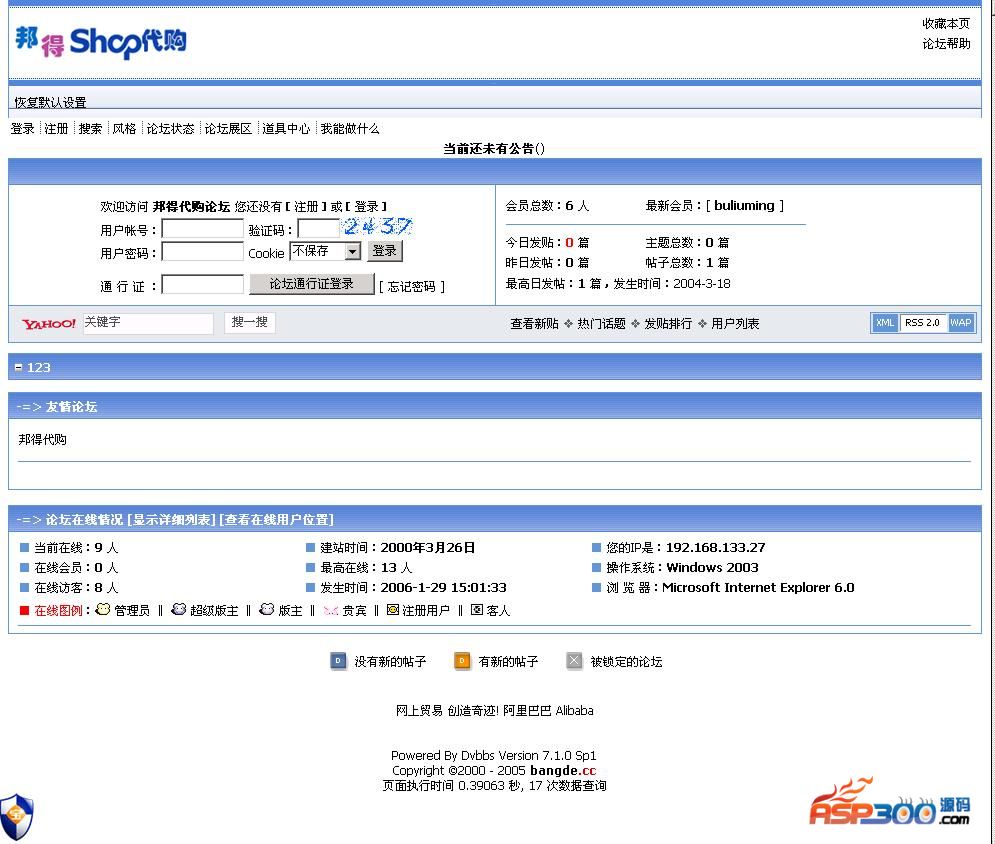Click the 没有新的帖子 blue folder icon
Viewport: 995px width, 844px height.
click(x=338, y=661)
